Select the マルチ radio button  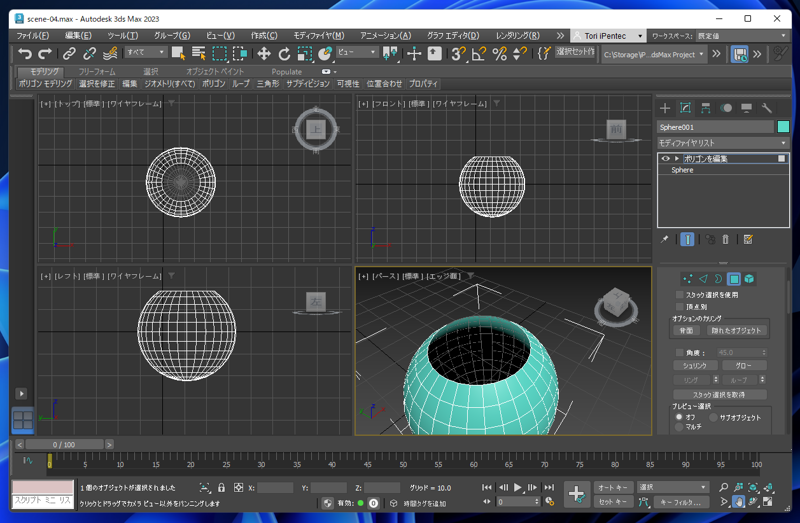[679, 427]
